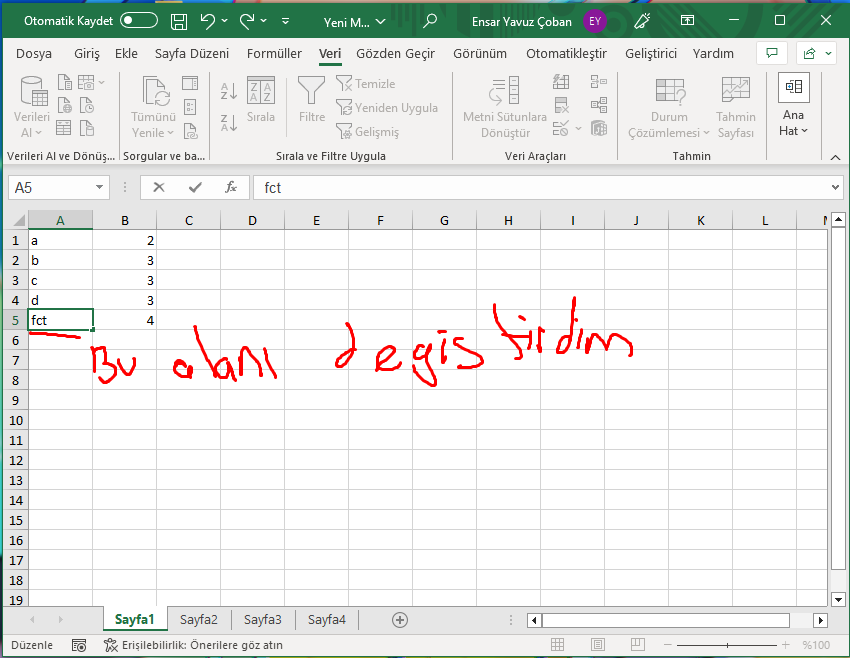Switch to the Geliştirici tab
850x658 pixels.
pyautogui.click(x=651, y=54)
